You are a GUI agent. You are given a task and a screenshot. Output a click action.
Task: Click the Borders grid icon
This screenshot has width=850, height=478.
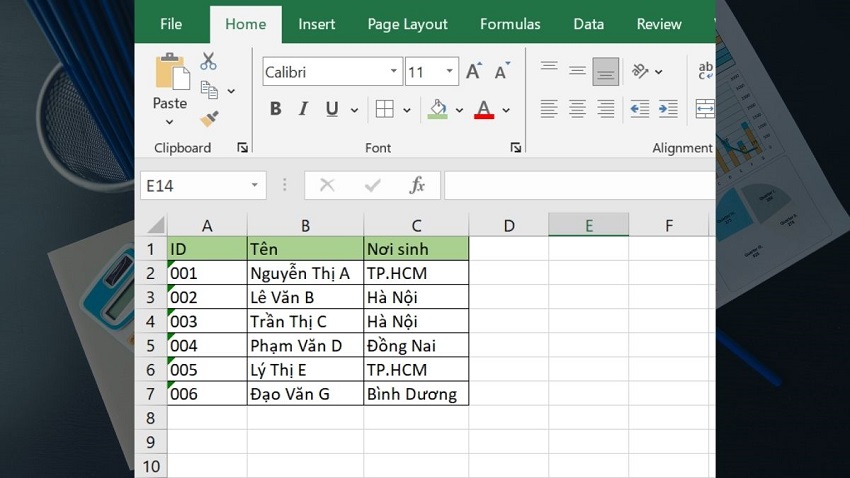[x=384, y=109]
